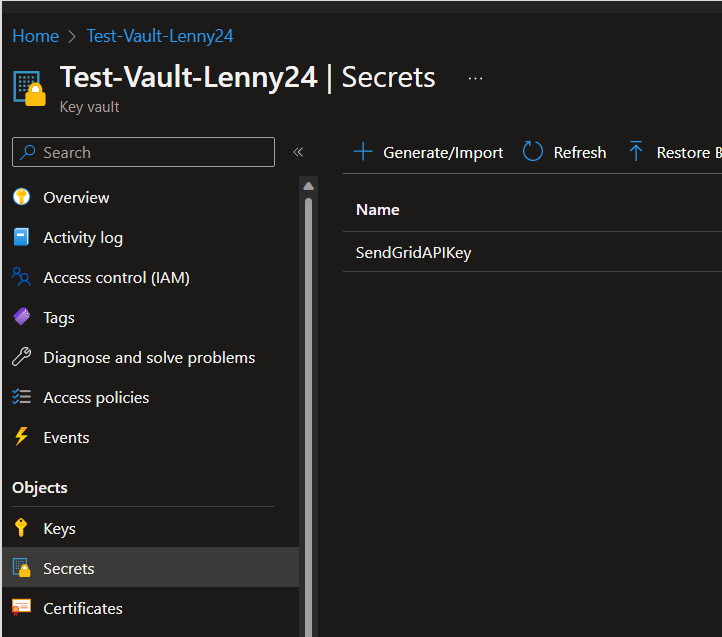Click the Refresh button label
722x637 pixels.
tap(580, 152)
